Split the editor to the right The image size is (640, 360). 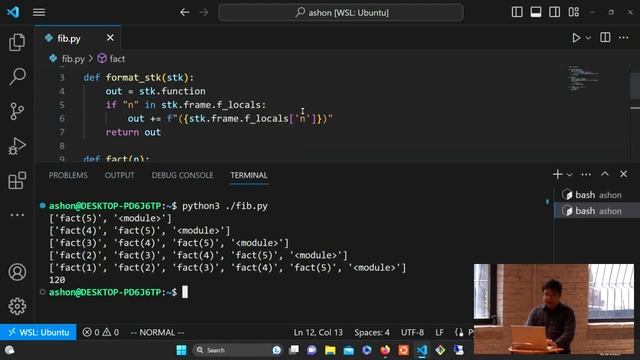tap(605, 37)
